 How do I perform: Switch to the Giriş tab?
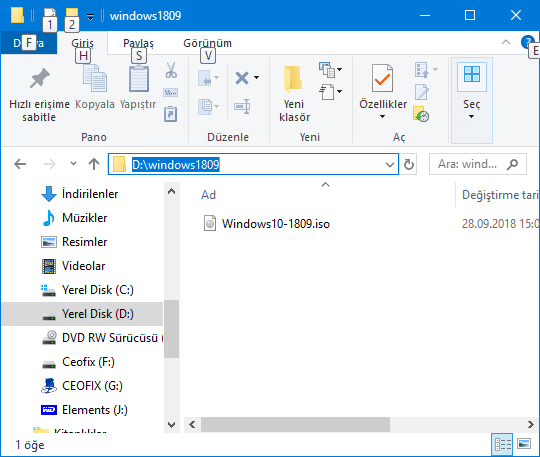(83, 43)
